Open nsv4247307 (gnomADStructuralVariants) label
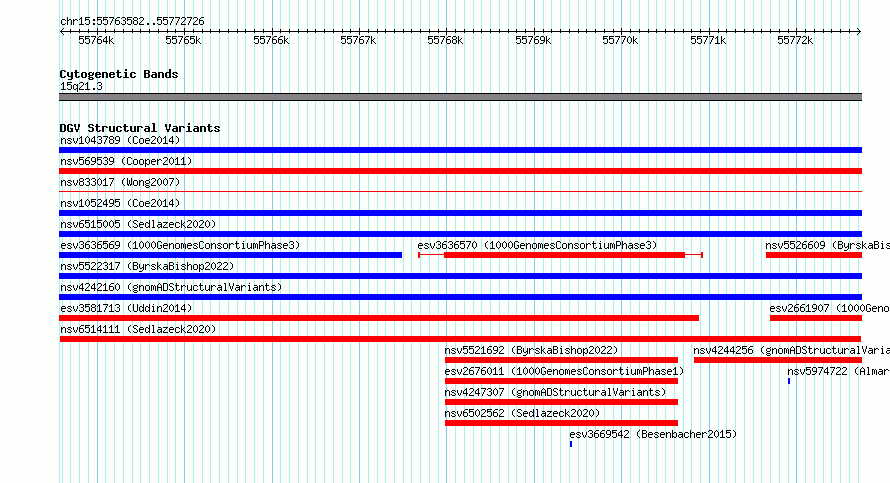Viewport: 890px width, 483px height. click(555, 392)
